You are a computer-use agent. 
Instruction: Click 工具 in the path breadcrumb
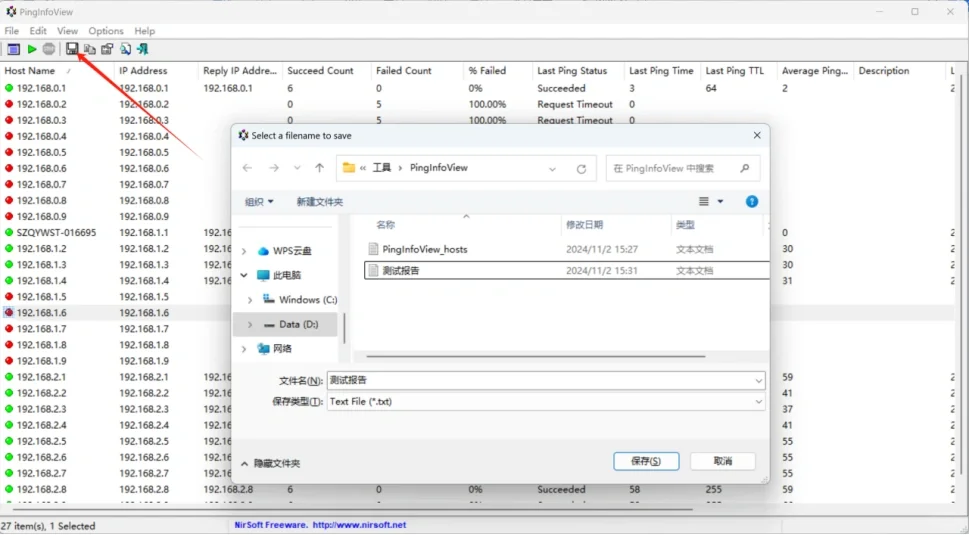(x=382, y=168)
